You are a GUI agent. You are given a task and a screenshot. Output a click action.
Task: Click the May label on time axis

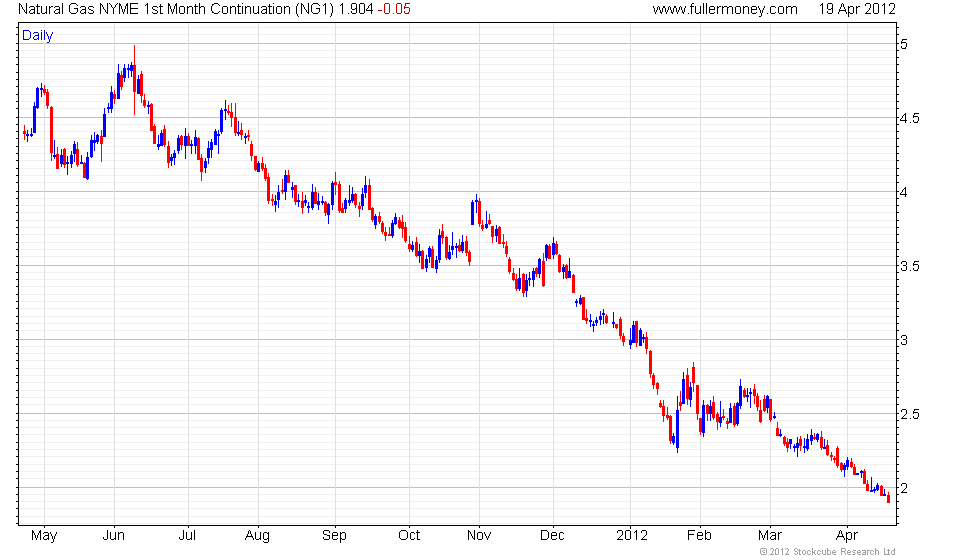coord(44,536)
